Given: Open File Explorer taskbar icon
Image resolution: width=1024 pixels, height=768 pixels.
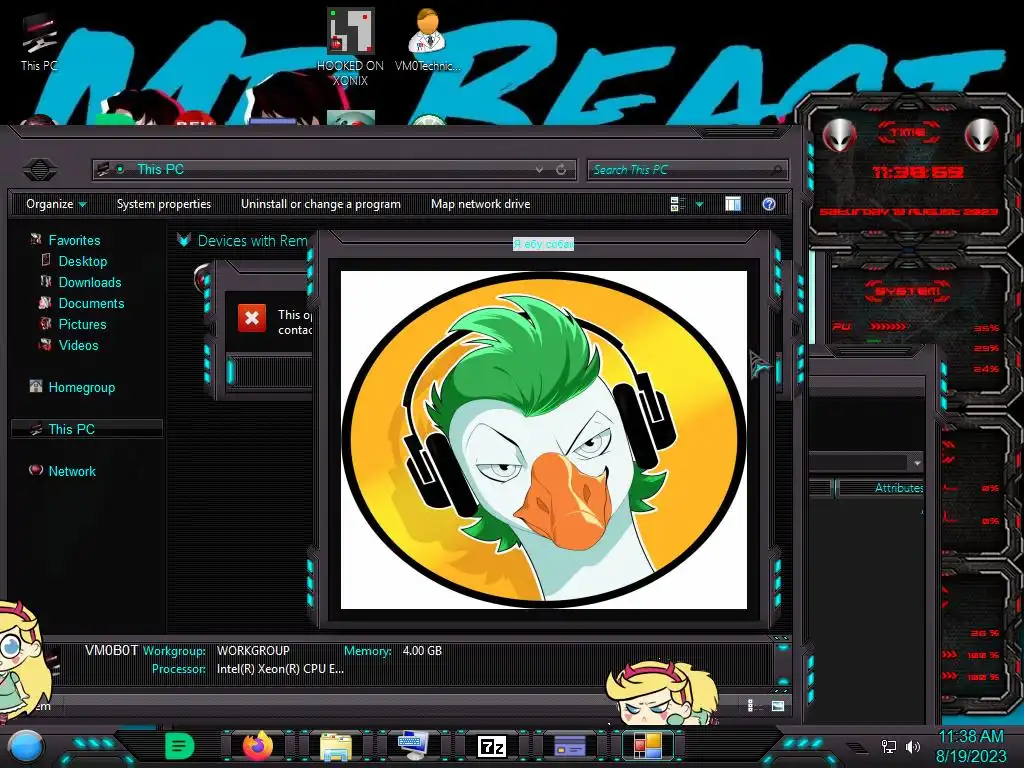Looking at the screenshot, I should point(336,746).
